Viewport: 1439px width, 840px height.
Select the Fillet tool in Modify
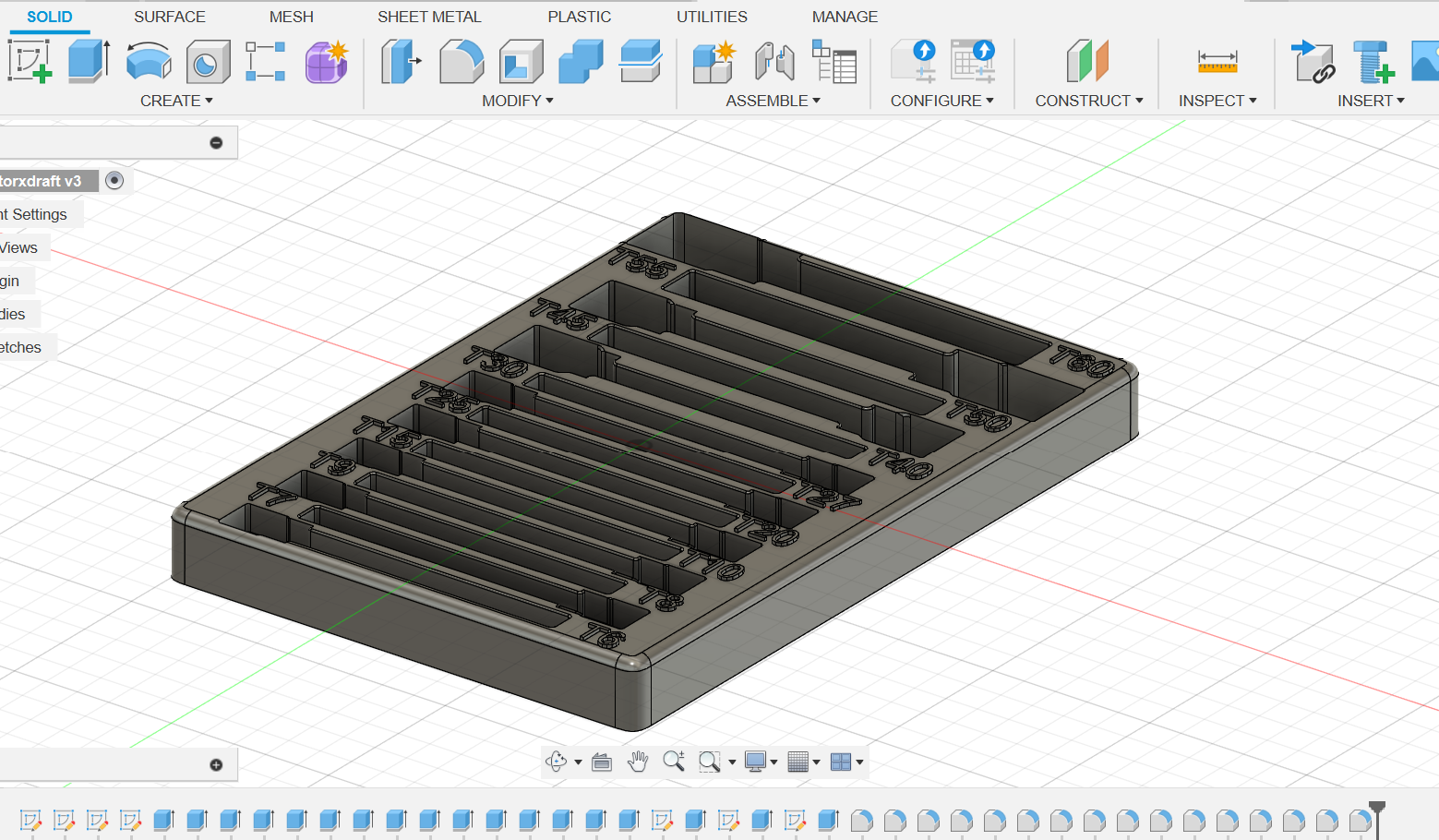point(462,61)
